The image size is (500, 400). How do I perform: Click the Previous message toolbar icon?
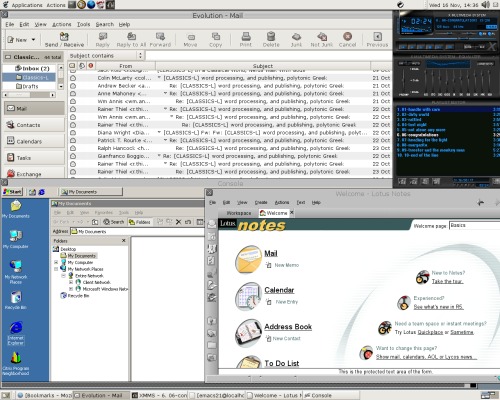click(377, 36)
